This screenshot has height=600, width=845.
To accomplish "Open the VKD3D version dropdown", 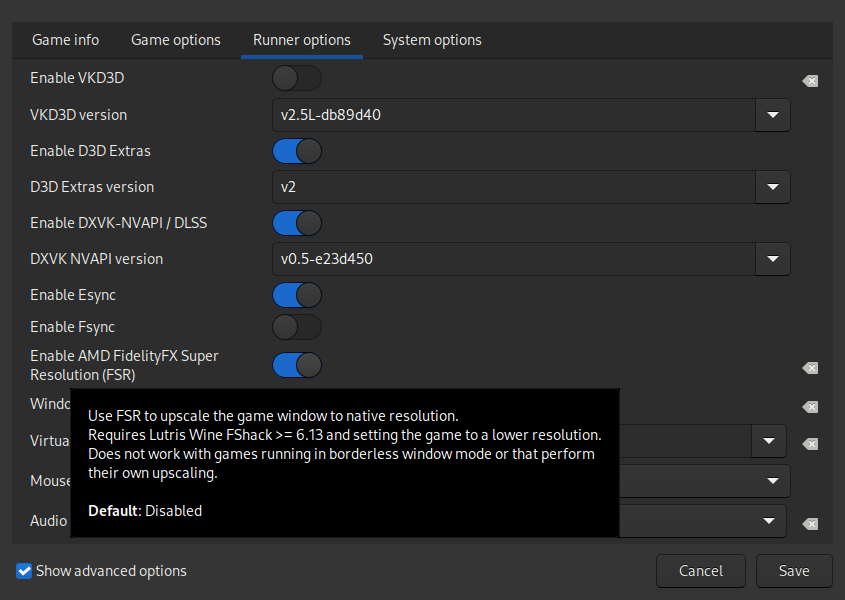I will [x=772, y=115].
